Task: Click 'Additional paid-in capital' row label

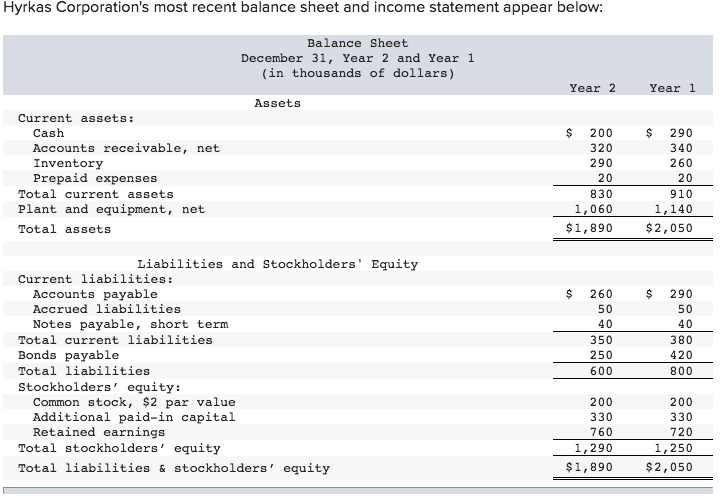Action: click(x=134, y=417)
